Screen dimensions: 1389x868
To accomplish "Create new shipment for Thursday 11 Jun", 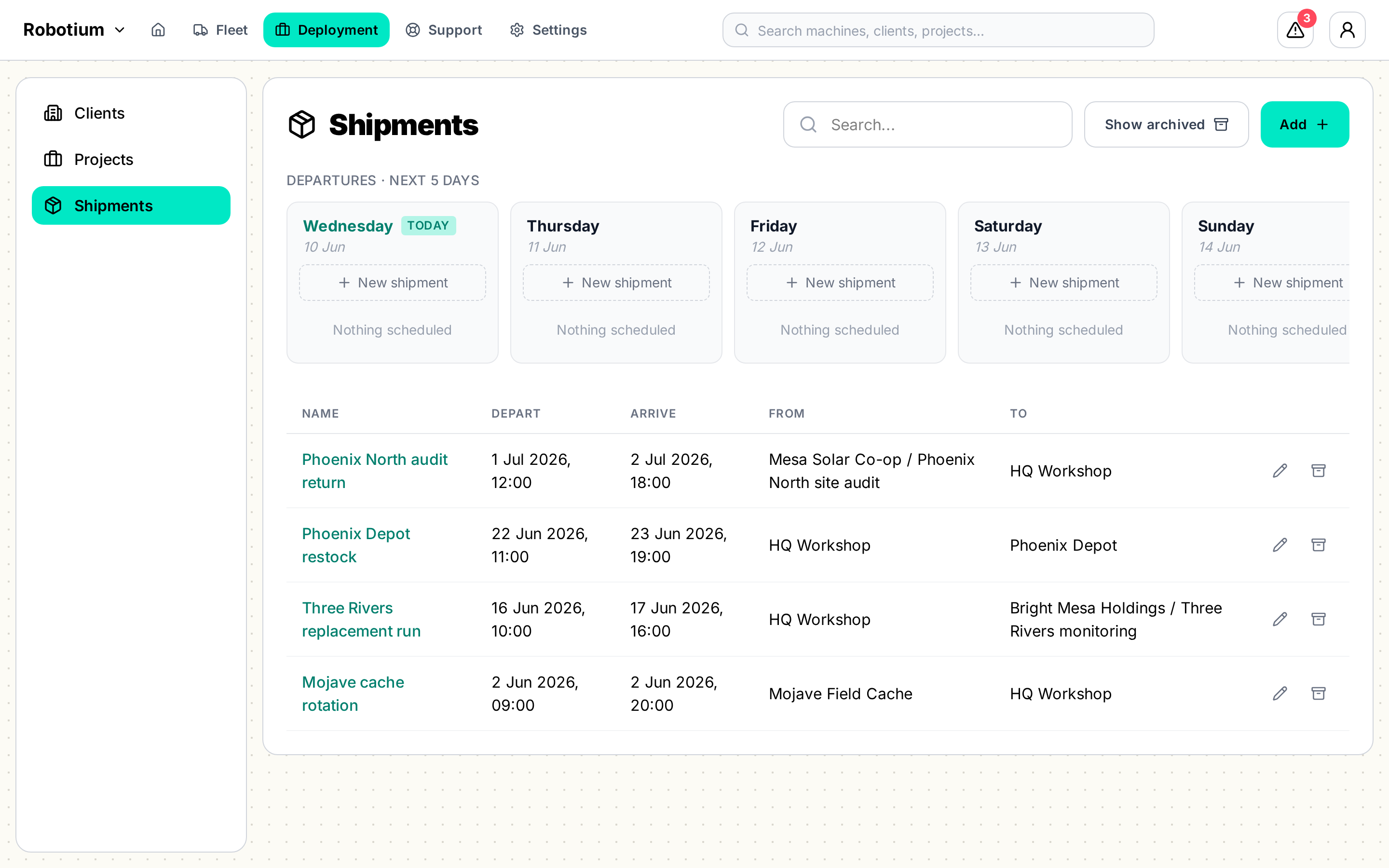I will click(616, 283).
